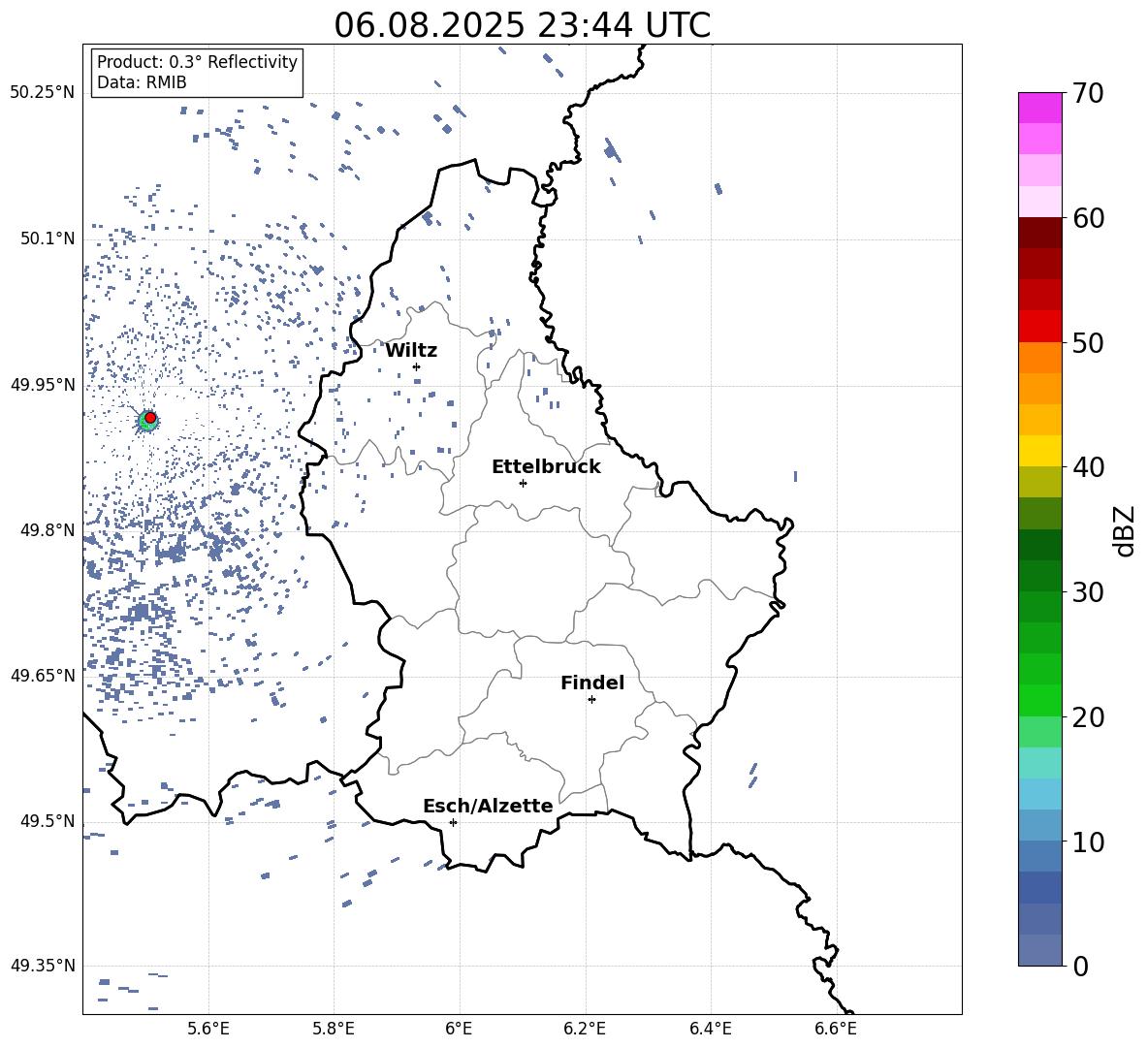Click the 49.95°N latitude label

tap(43, 384)
